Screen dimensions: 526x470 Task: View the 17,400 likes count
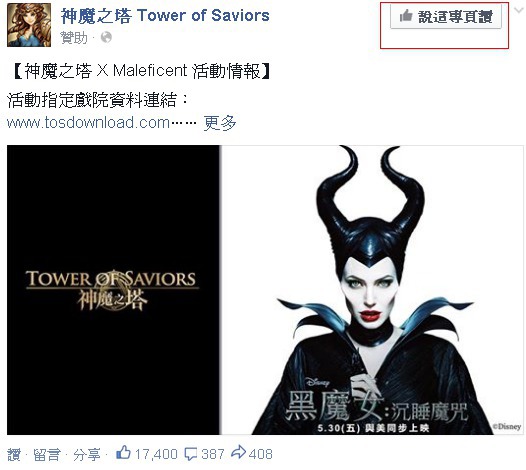pyautogui.click(x=156, y=454)
